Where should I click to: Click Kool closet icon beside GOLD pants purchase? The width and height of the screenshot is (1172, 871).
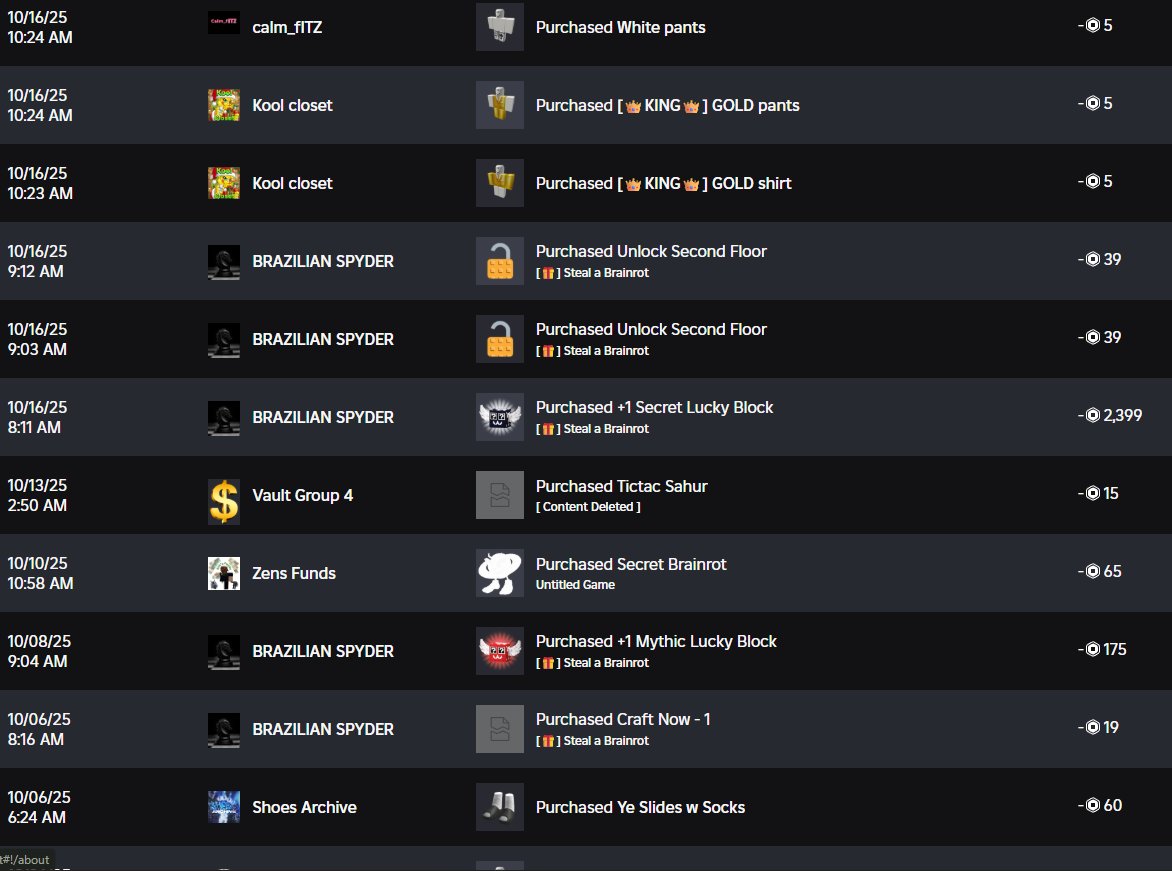[x=223, y=105]
